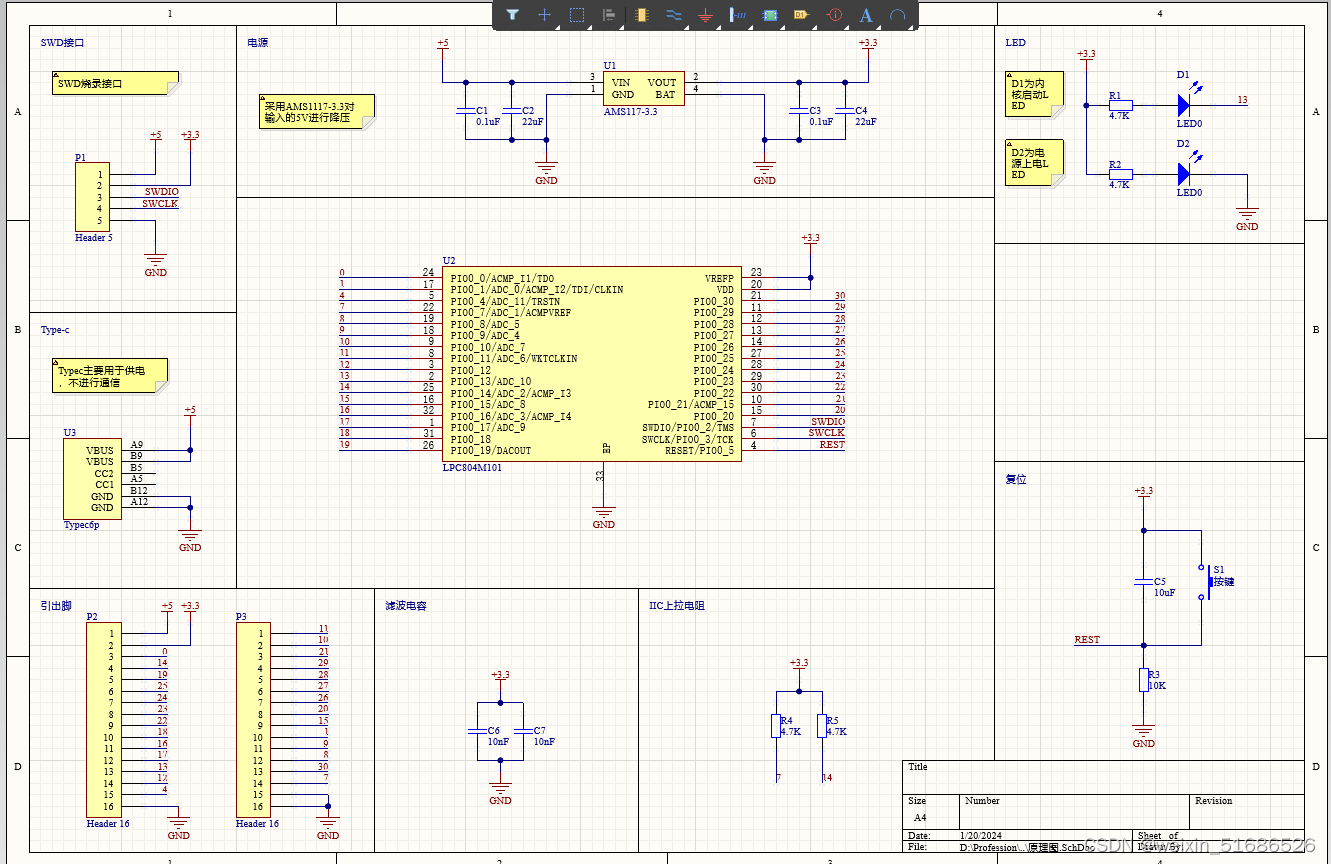Click the REST net label near C5
The width and height of the screenshot is (1331, 864).
click(1087, 639)
